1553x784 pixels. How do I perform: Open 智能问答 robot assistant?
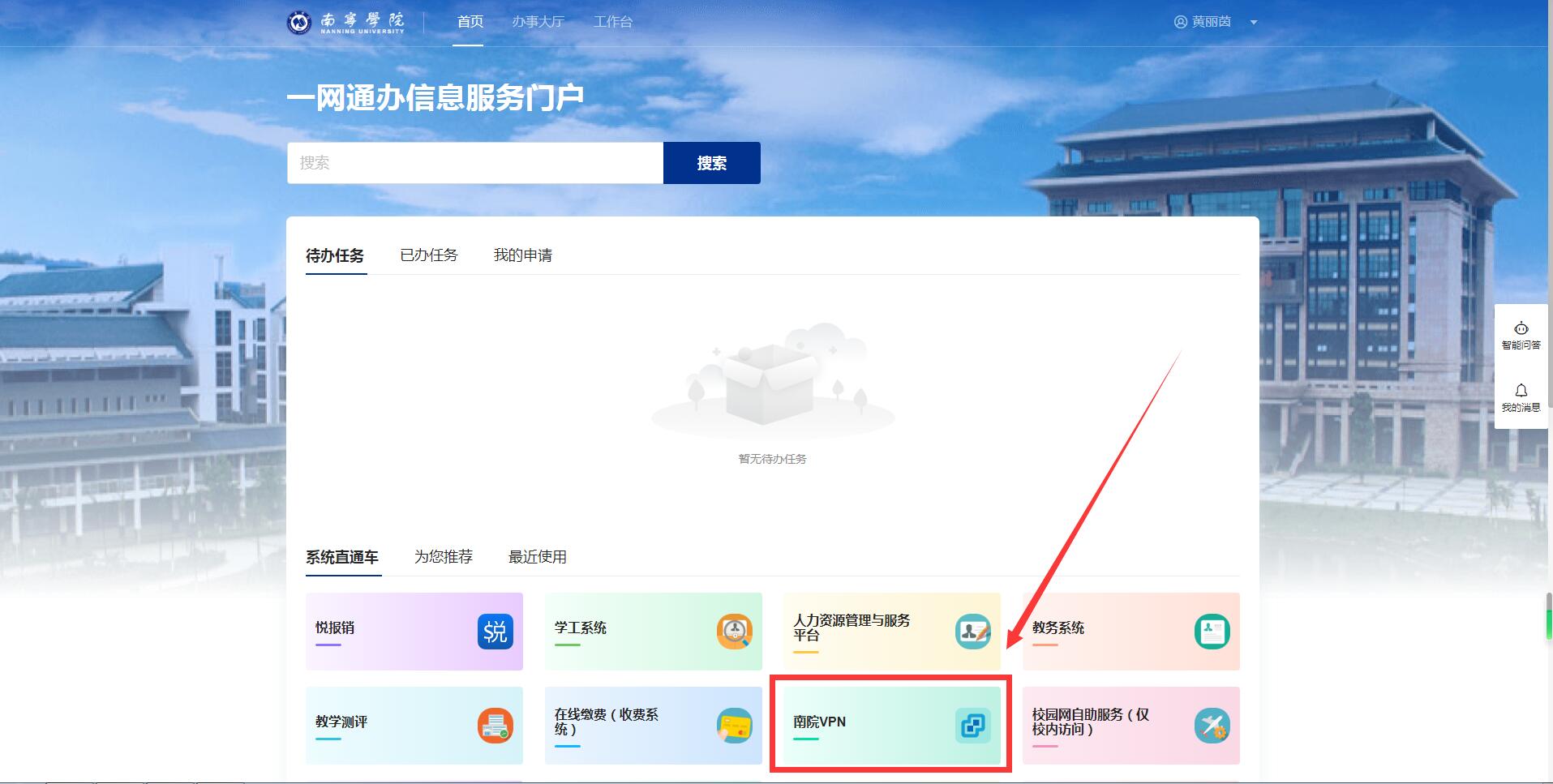[x=1521, y=335]
